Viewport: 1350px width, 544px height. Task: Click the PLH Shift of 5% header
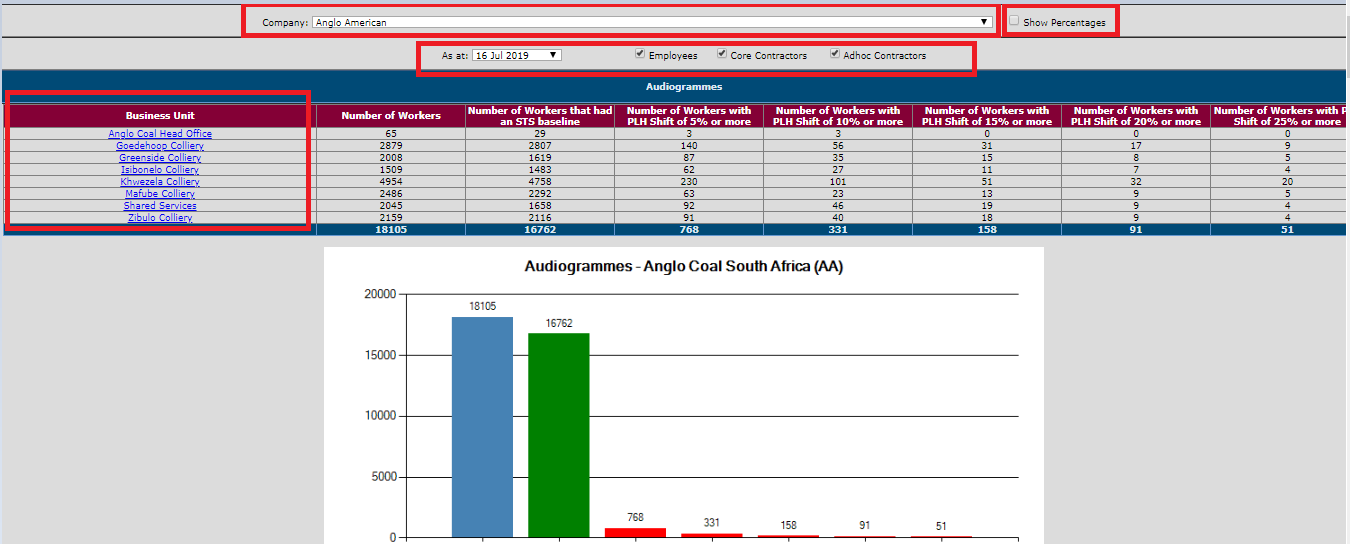pos(689,116)
